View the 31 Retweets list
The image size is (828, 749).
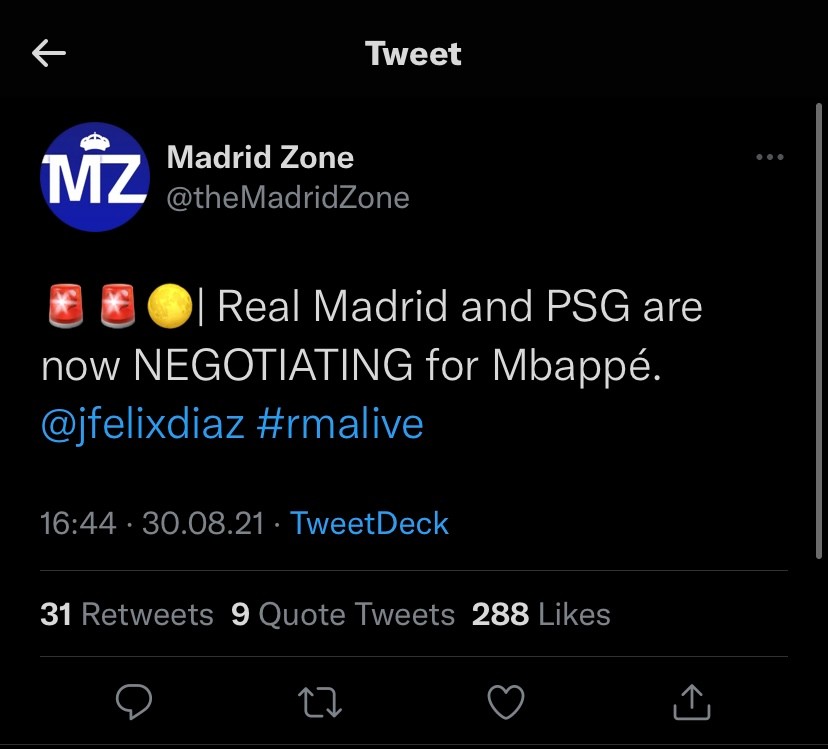coord(127,614)
